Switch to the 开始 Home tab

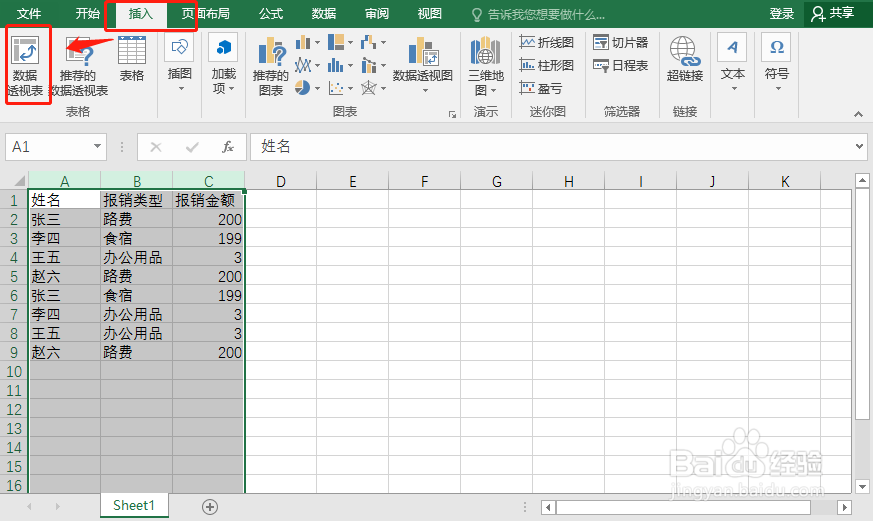click(x=87, y=13)
